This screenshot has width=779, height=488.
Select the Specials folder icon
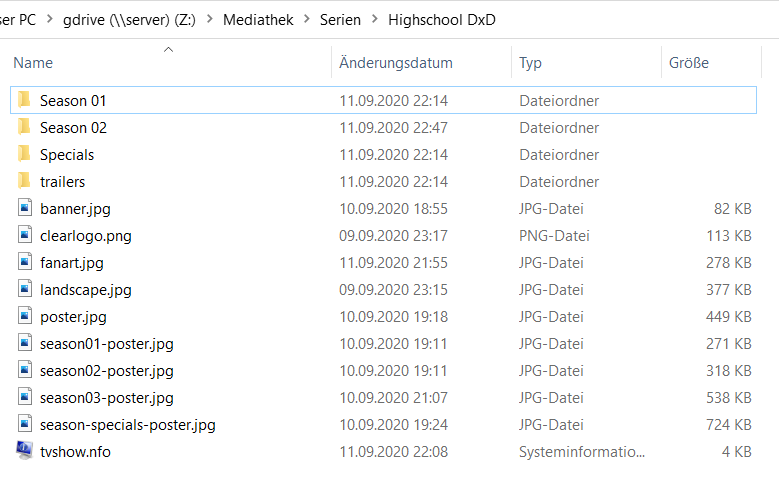[24, 154]
